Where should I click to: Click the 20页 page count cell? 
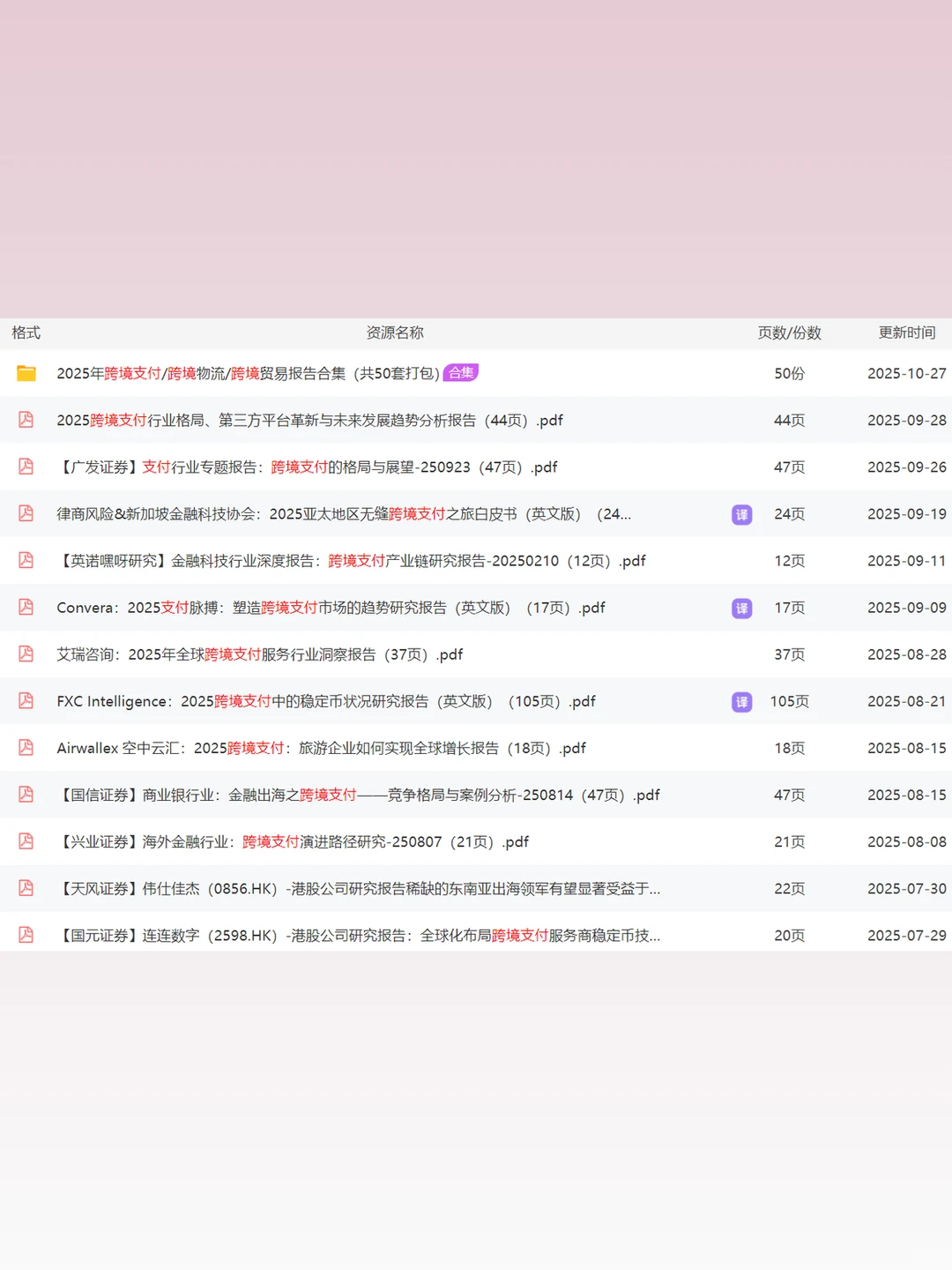[x=789, y=935]
